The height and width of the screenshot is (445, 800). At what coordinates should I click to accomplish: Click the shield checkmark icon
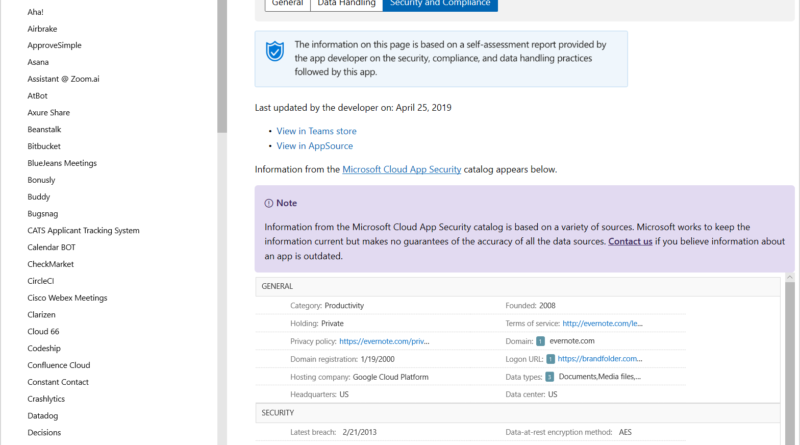274,51
